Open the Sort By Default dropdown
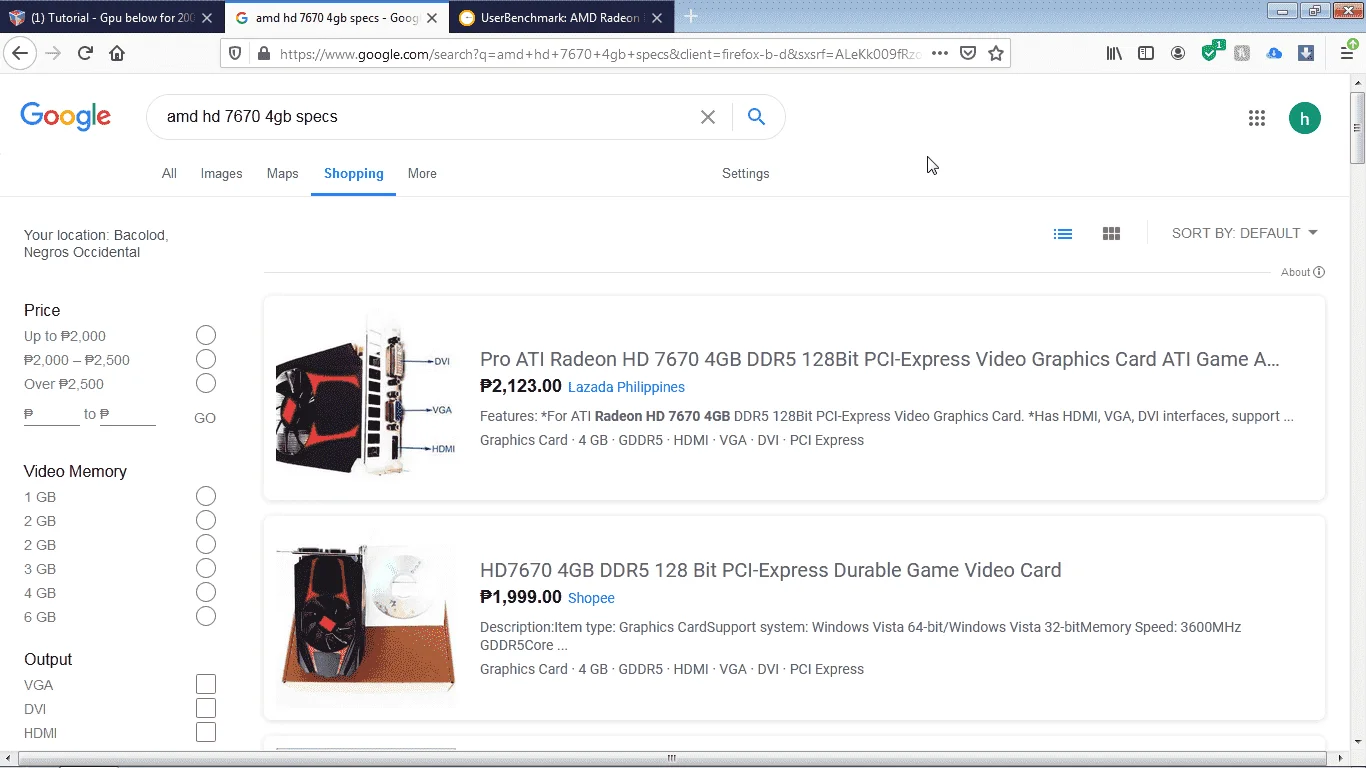Image resolution: width=1366 pixels, height=768 pixels. pos(1245,233)
